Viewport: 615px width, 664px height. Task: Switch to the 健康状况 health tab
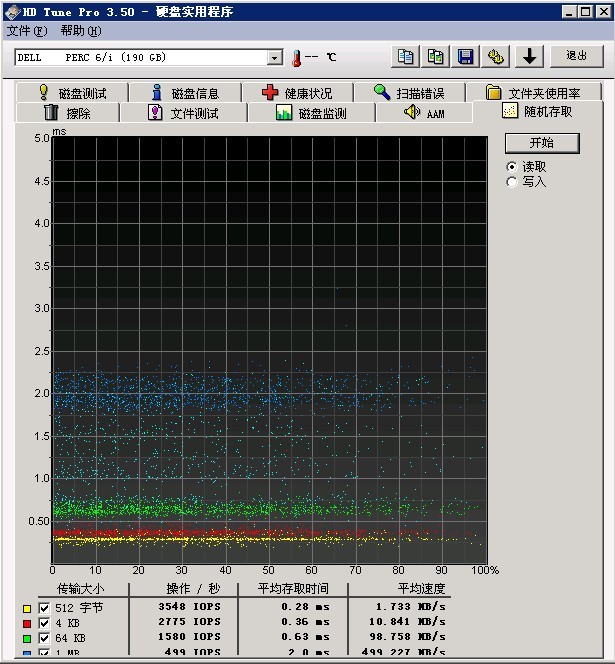tap(297, 92)
